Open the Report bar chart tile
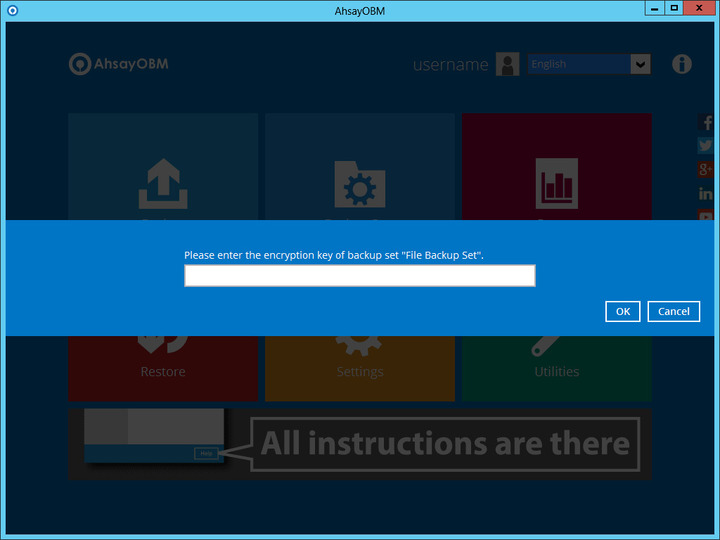This screenshot has width=720, height=540. point(556,183)
